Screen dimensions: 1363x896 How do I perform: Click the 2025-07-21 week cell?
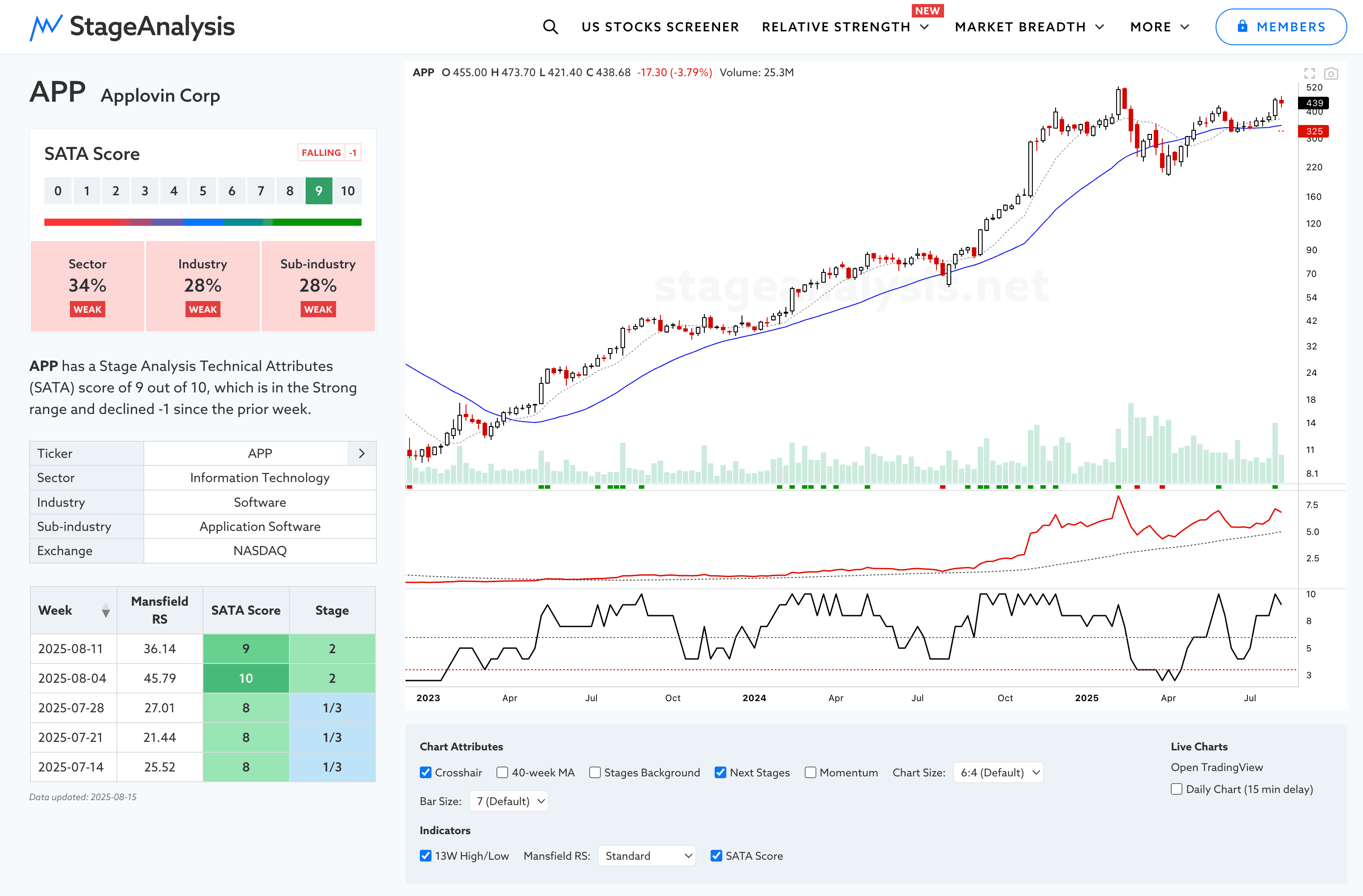tap(73, 737)
